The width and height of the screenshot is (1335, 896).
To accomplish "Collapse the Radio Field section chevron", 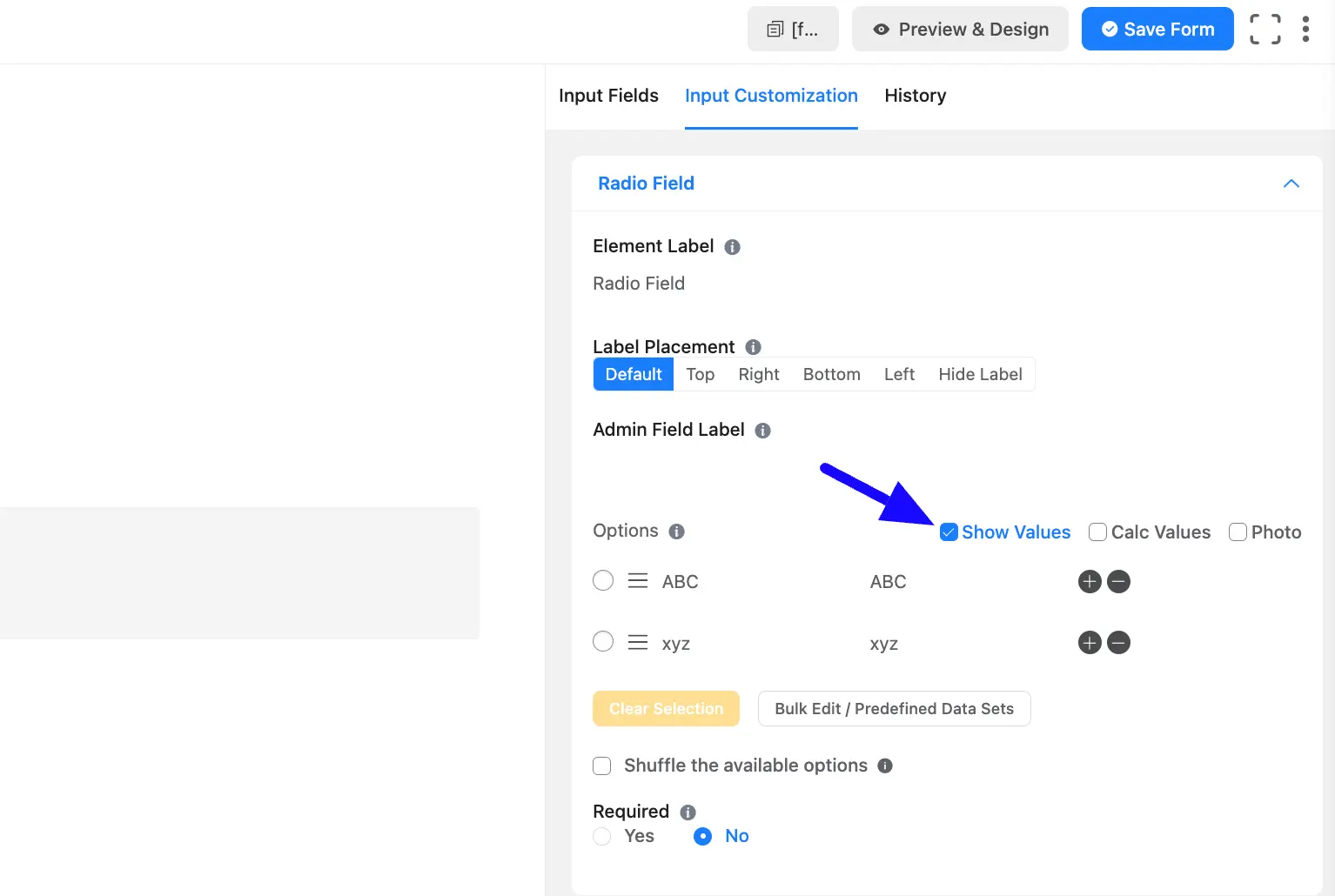I will (x=1291, y=184).
